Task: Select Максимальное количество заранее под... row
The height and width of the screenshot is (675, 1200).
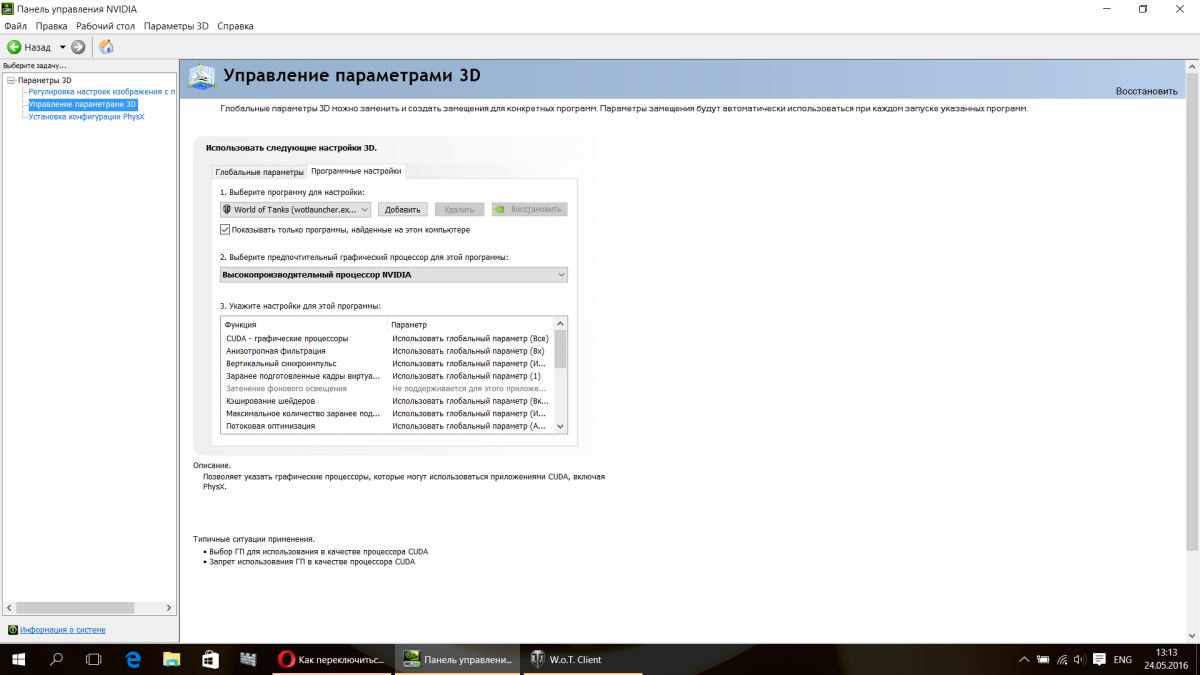Action: pyautogui.click(x=387, y=413)
